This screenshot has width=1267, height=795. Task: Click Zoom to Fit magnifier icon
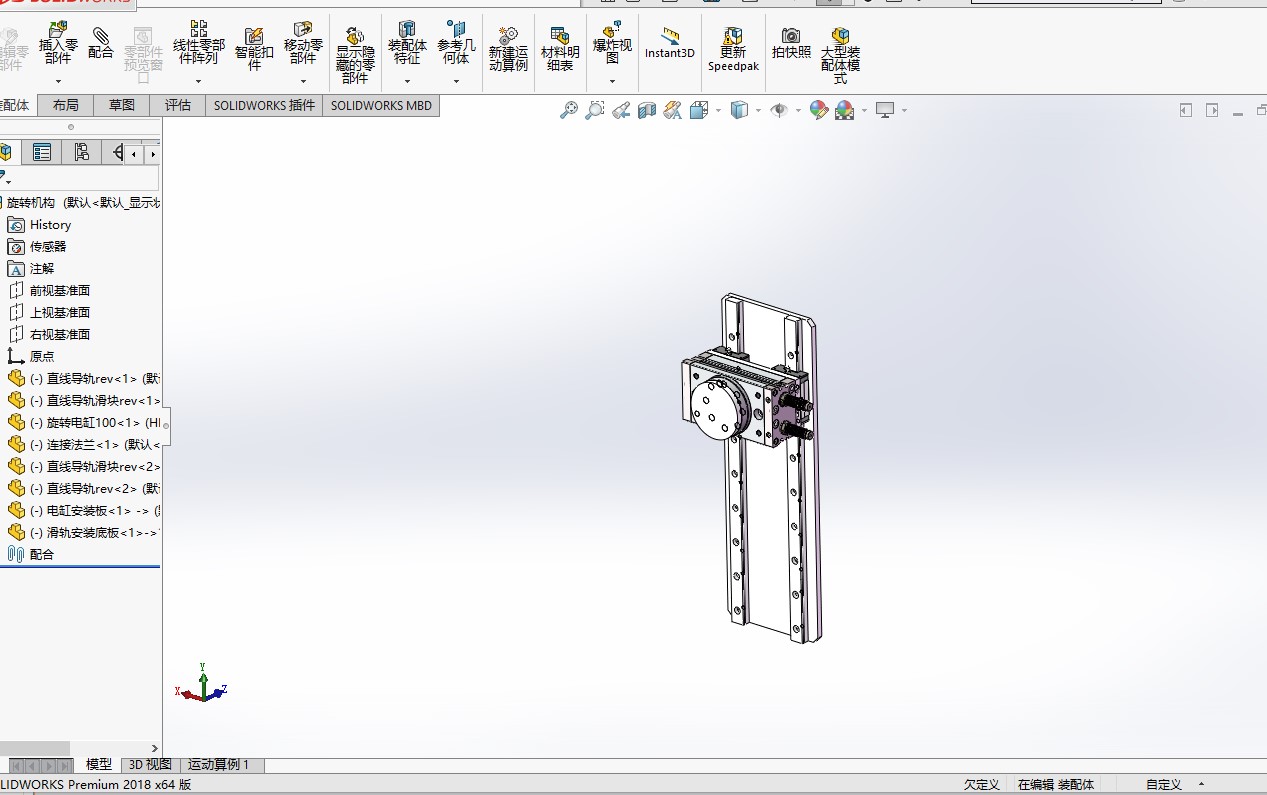pyautogui.click(x=569, y=110)
